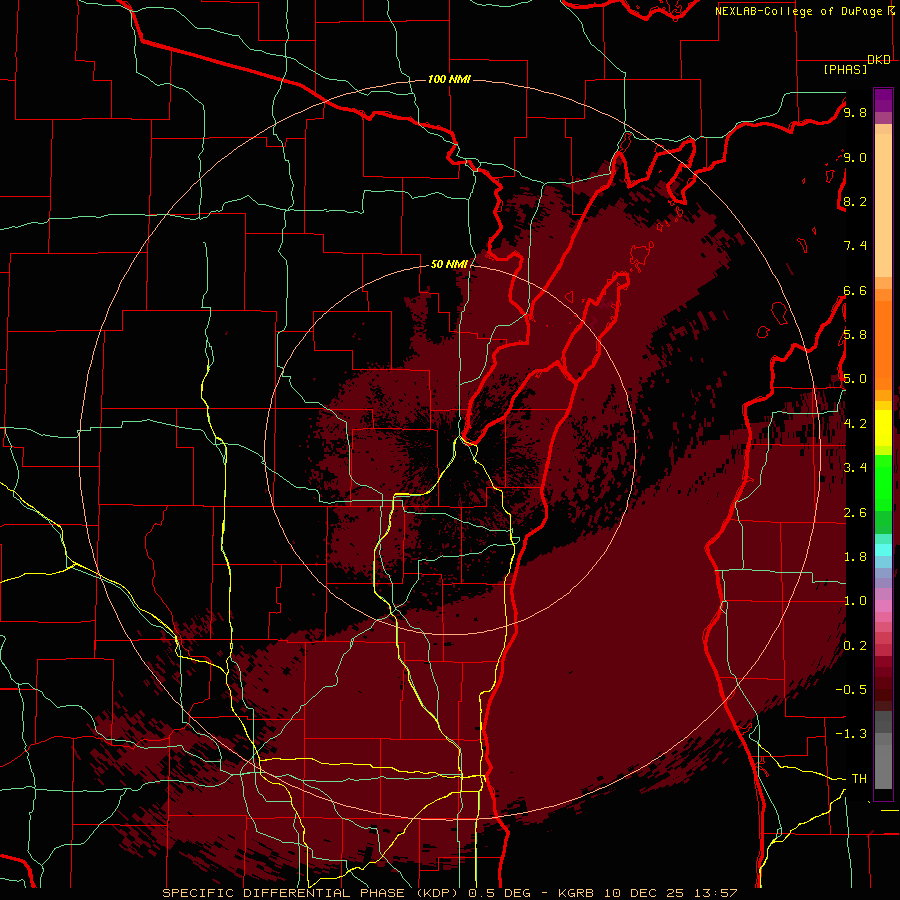Click the 1.8 value on the color scale
The image size is (900, 900).
tap(855, 557)
